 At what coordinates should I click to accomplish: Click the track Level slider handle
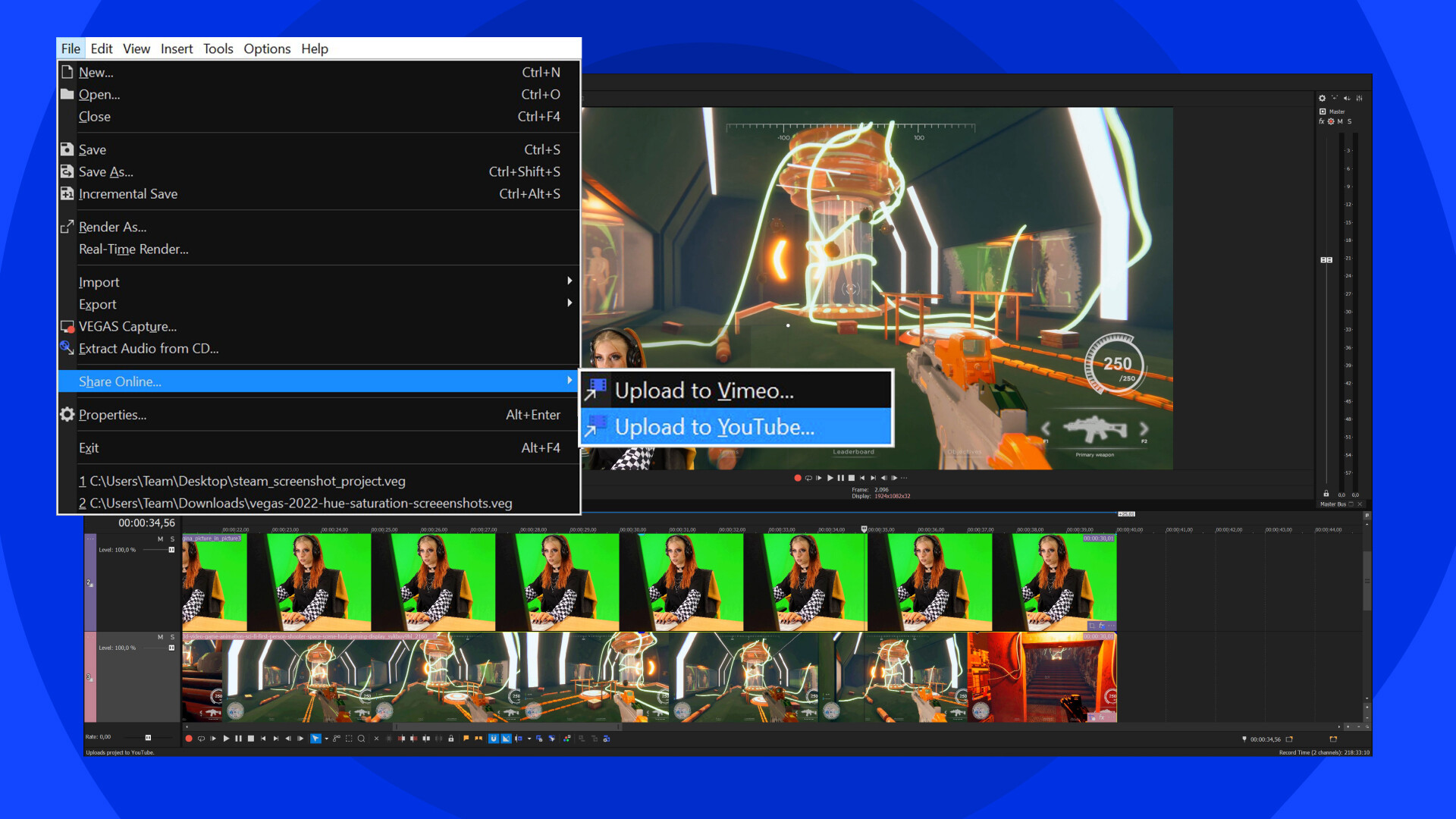[171, 550]
